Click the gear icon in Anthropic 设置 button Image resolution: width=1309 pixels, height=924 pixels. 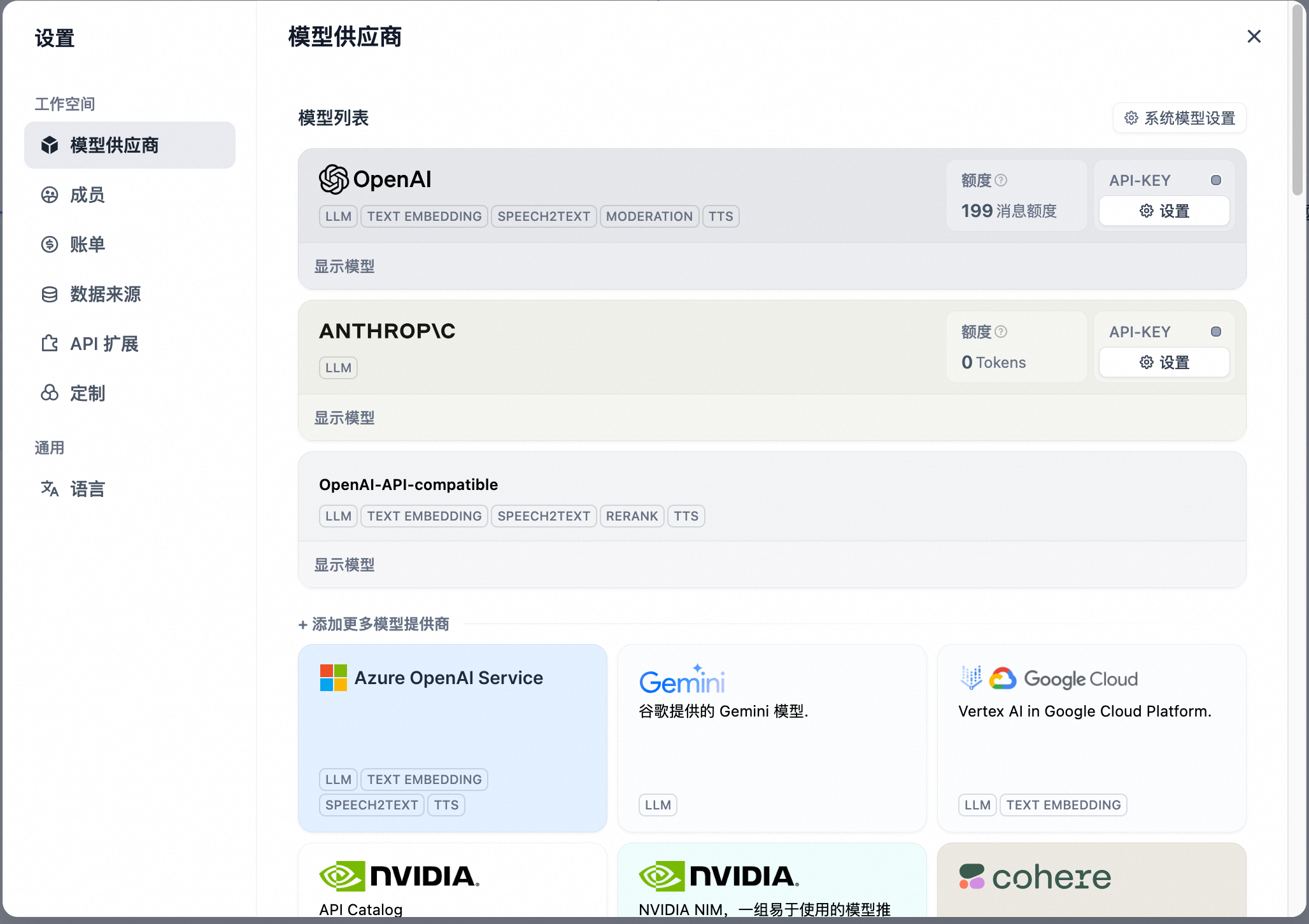point(1147,362)
